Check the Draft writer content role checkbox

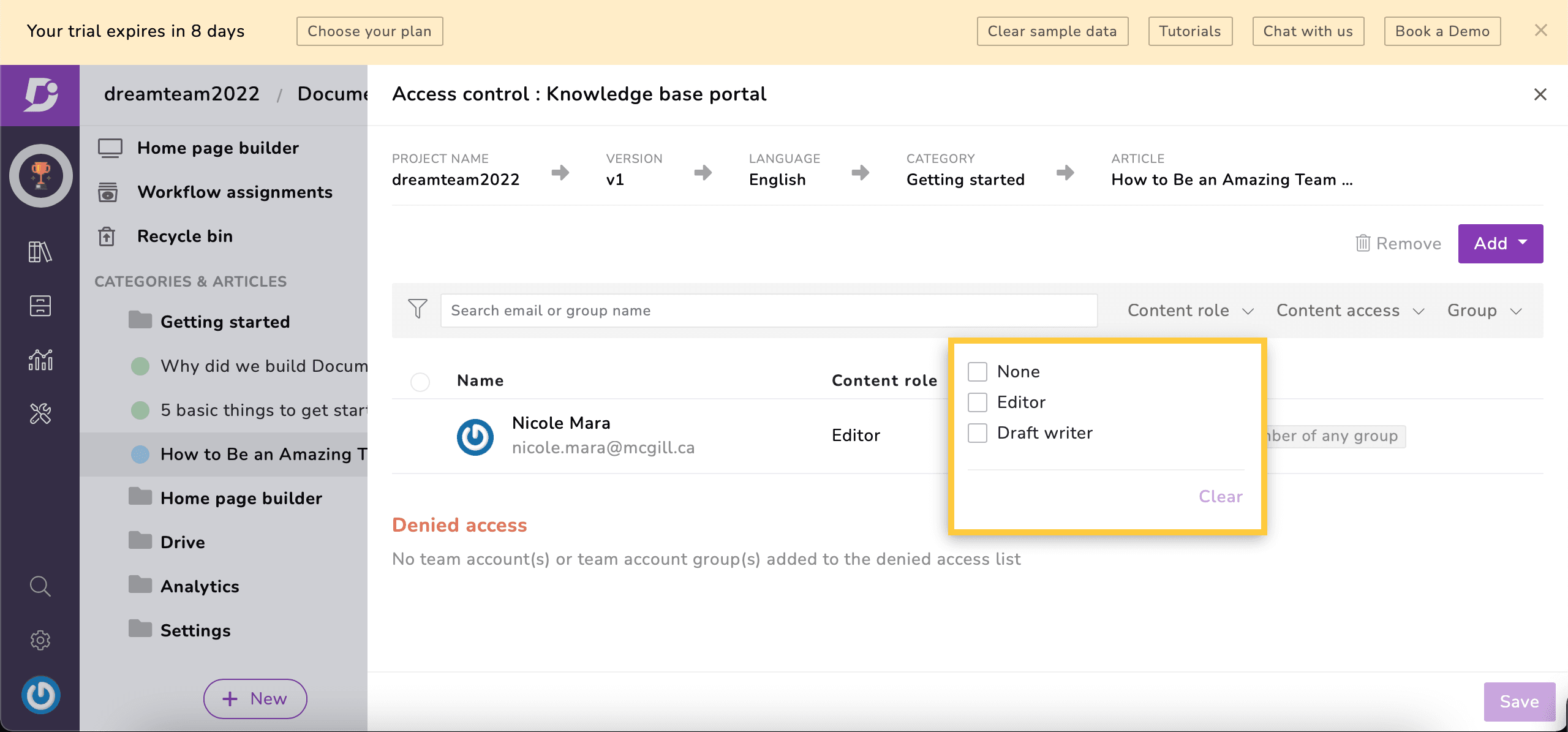click(978, 432)
